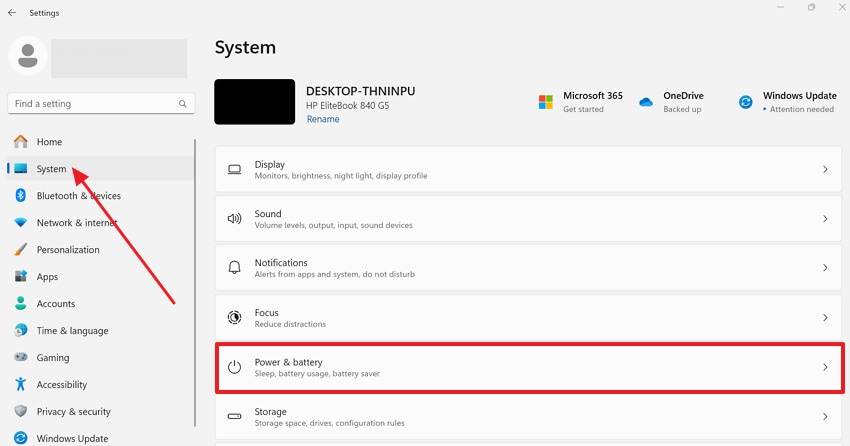
Task: Click the Accessibility figure icon
Action: (21, 384)
